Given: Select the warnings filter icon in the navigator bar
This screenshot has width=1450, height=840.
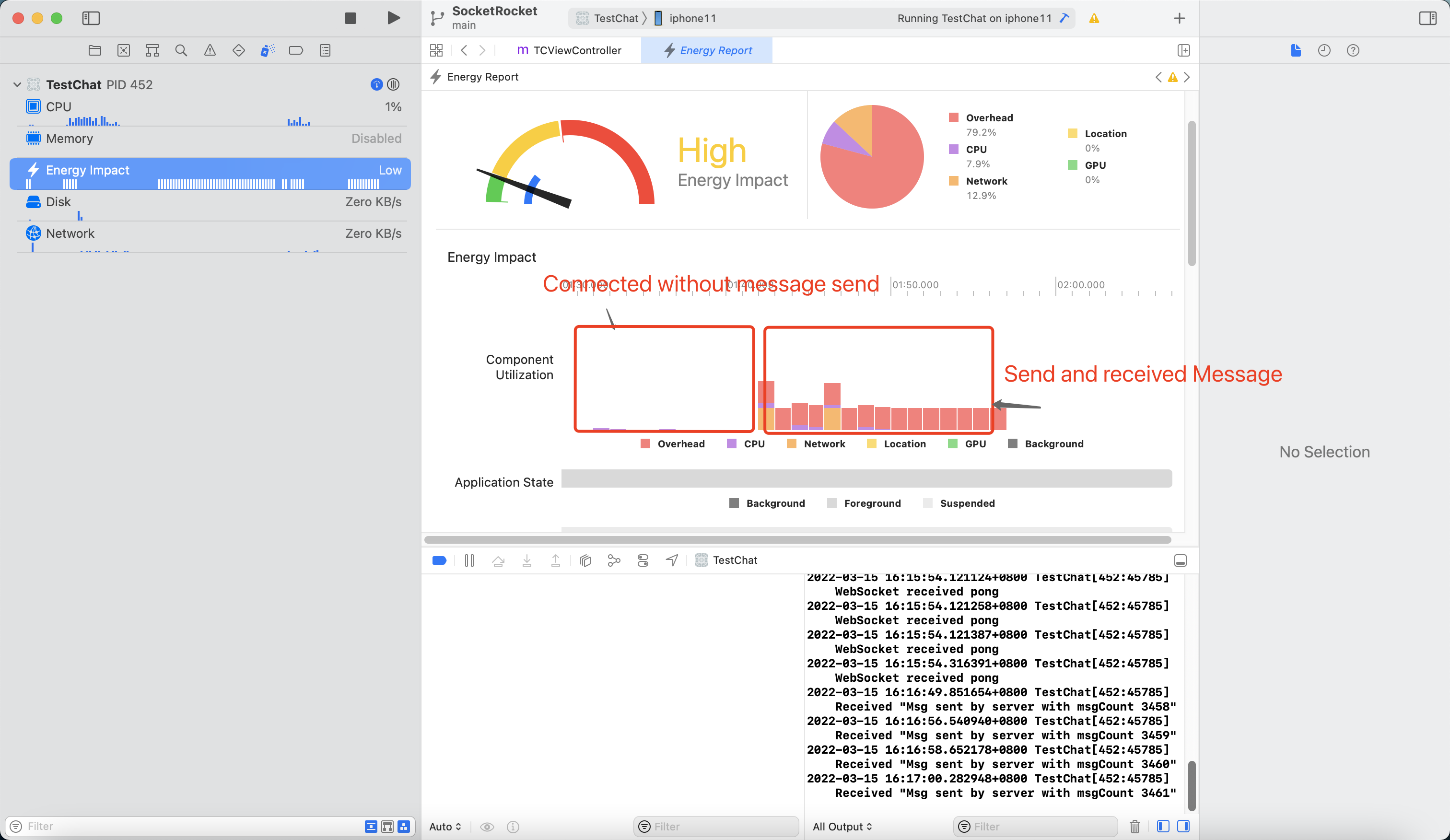Looking at the screenshot, I should coord(210,50).
